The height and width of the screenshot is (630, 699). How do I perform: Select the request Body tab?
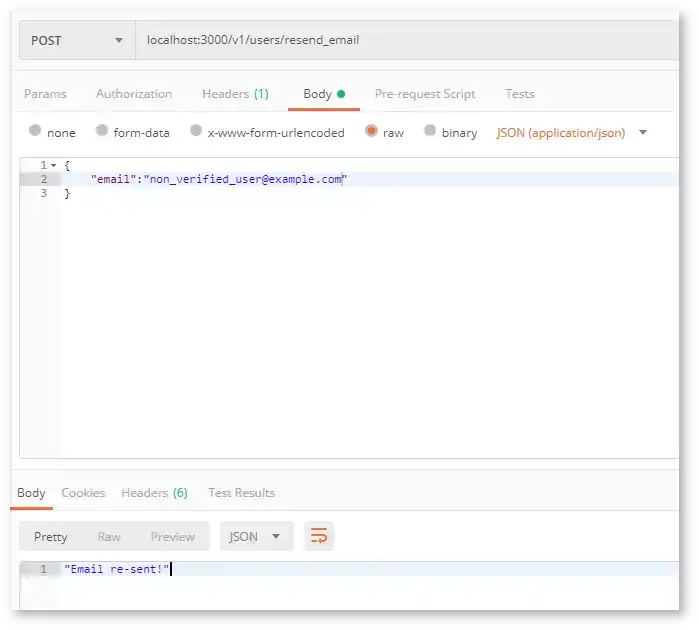coord(324,94)
